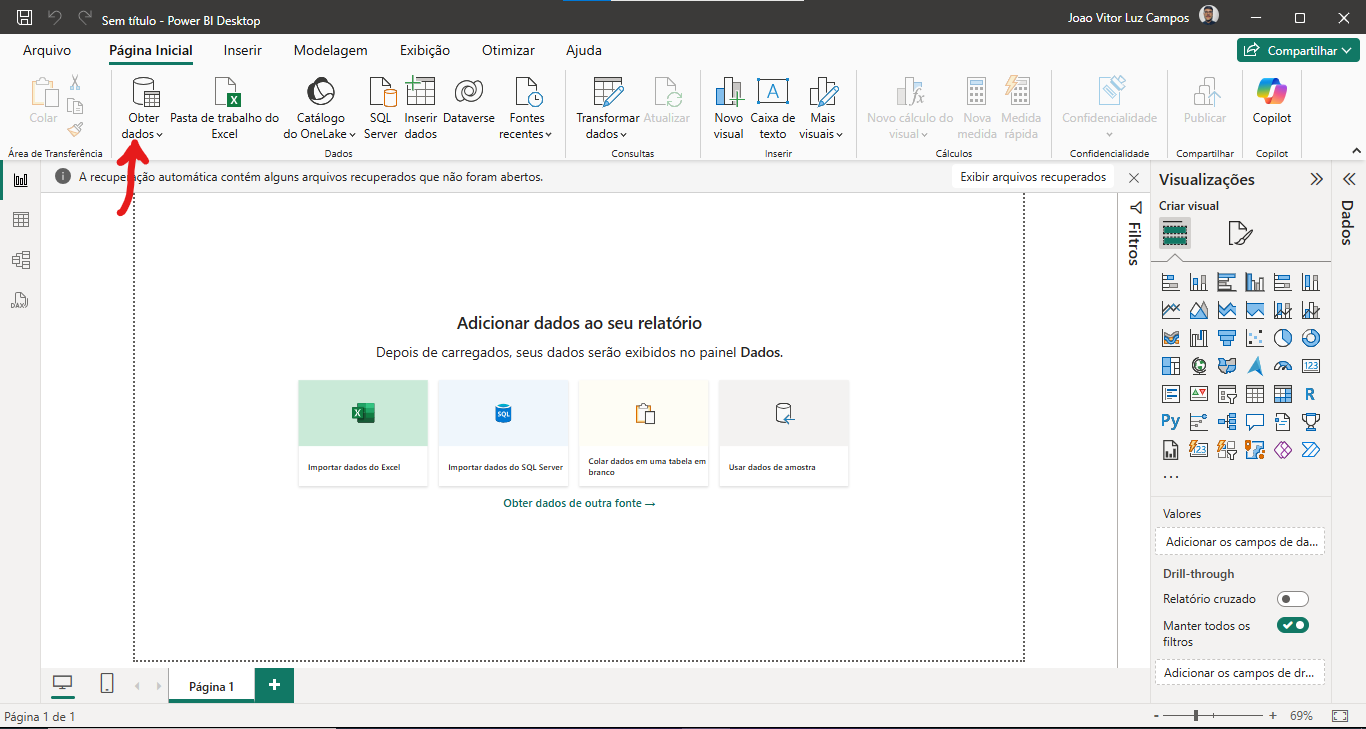Screen dimensions: 1366x729
Task: Toggle Relatório cruzado switch
Action: tap(1293, 599)
